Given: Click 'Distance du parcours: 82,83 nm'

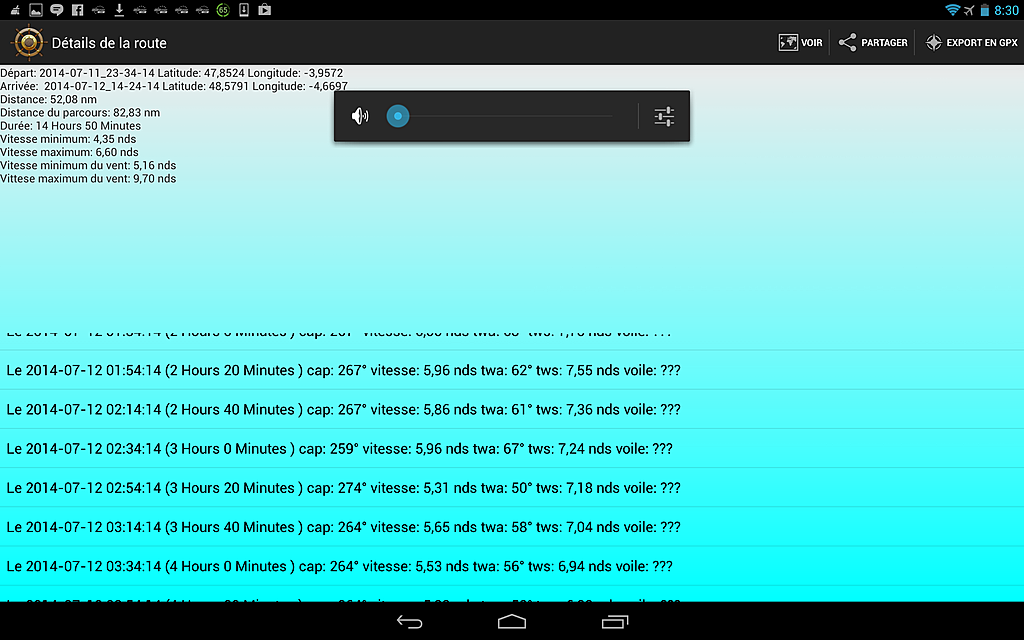Looking at the screenshot, I should coord(80,112).
